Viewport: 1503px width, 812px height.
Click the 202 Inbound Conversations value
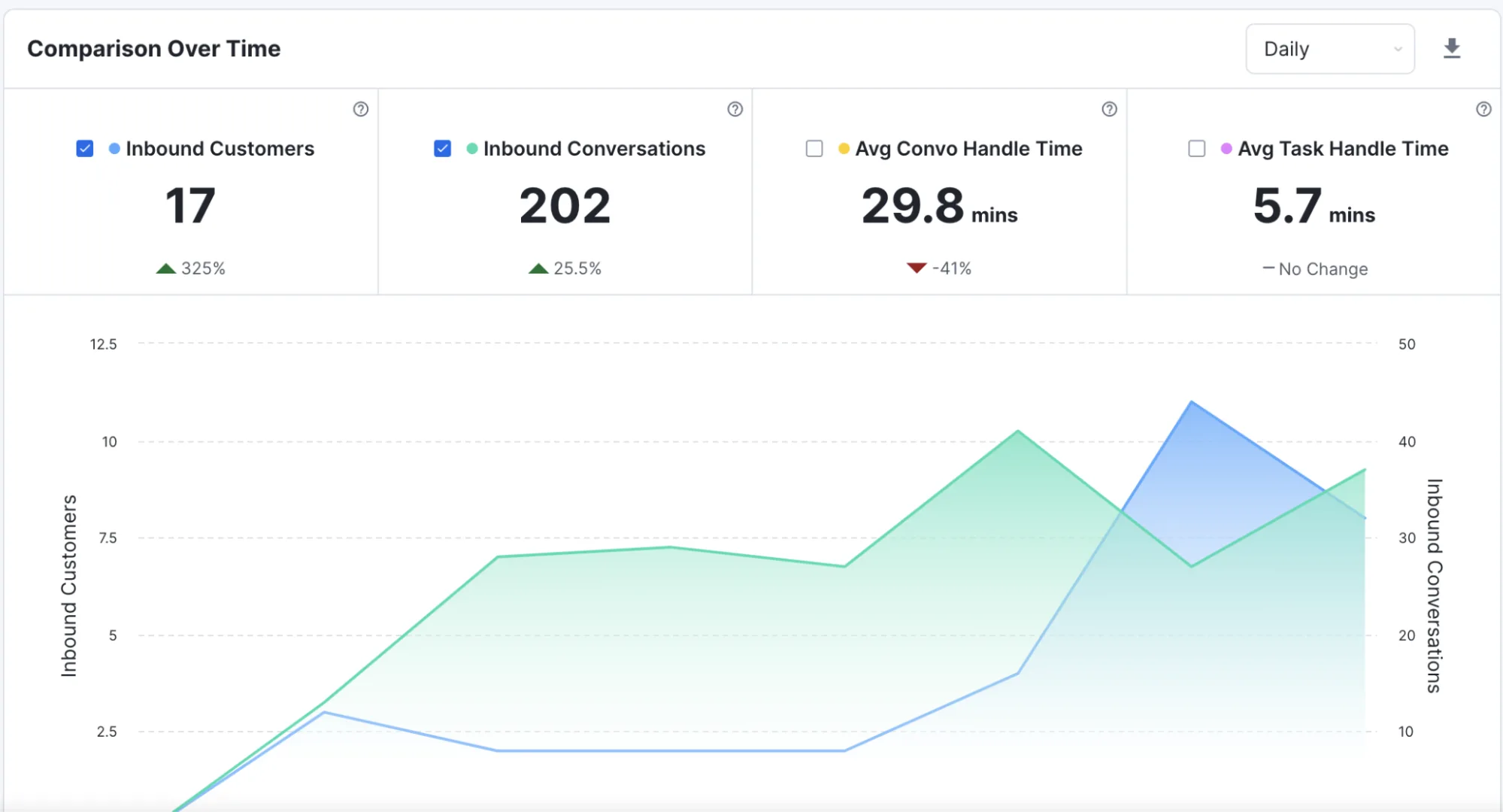565,206
